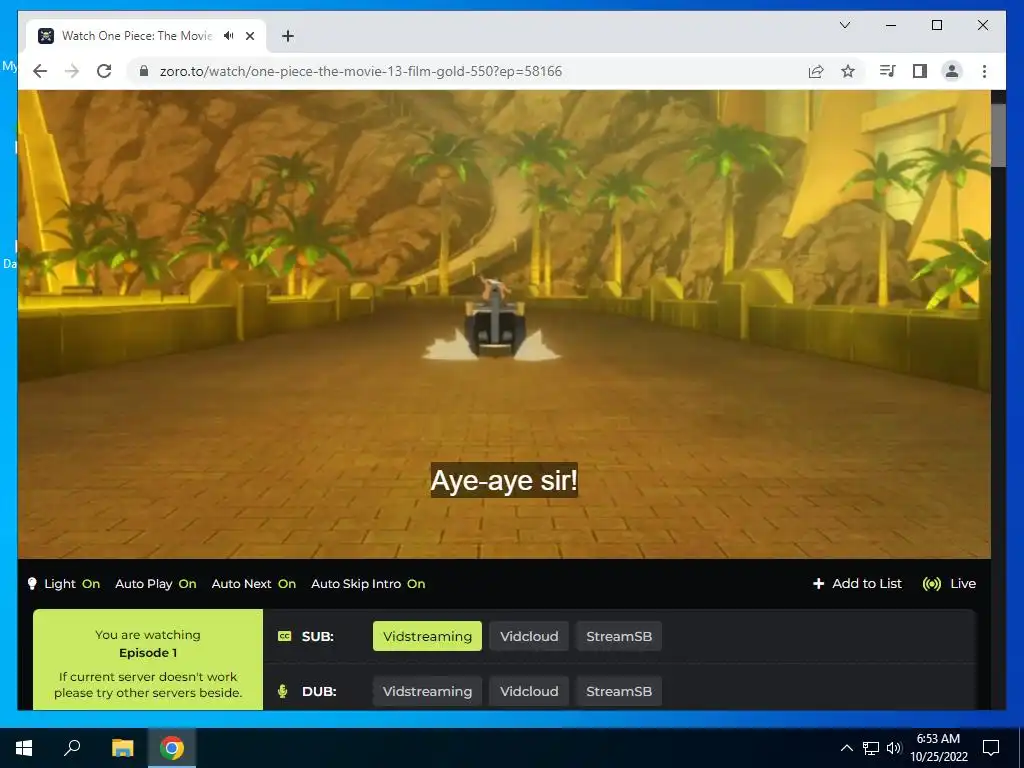Go back to the previous page
This screenshot has height=768, width=1024.
(x=40, y=71)
